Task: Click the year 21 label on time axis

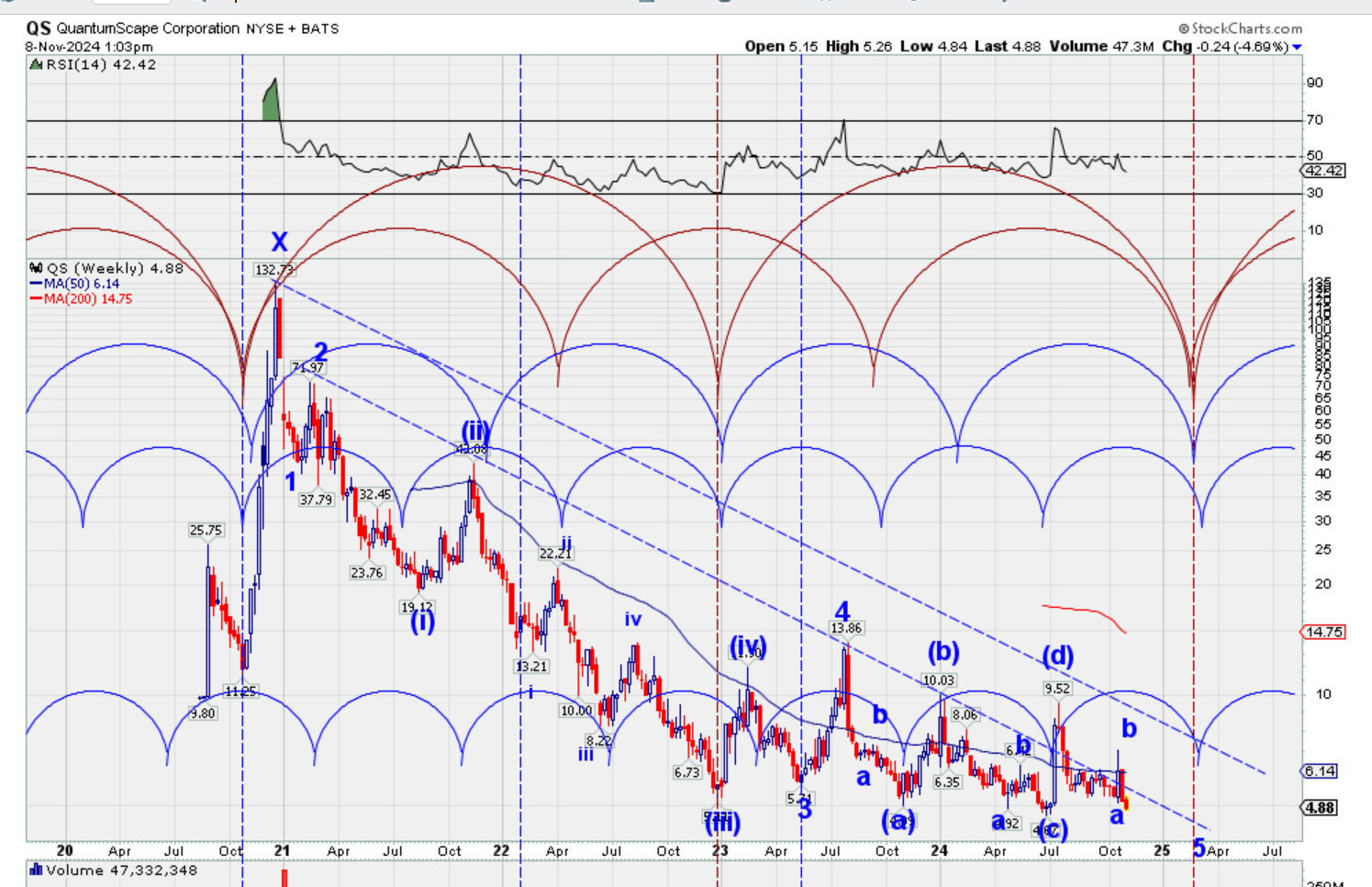Action: pyautogui.click(x=282, y=851)
